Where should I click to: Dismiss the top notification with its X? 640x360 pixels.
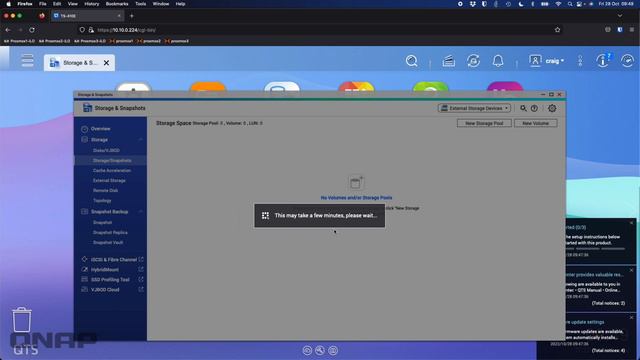631,223
